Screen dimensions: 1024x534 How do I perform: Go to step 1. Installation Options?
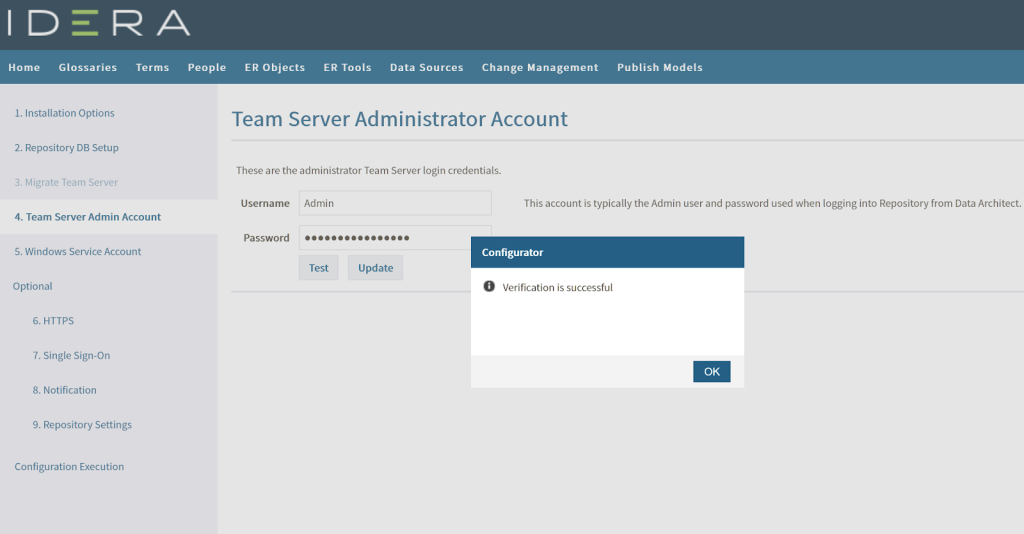pos(64,113)
